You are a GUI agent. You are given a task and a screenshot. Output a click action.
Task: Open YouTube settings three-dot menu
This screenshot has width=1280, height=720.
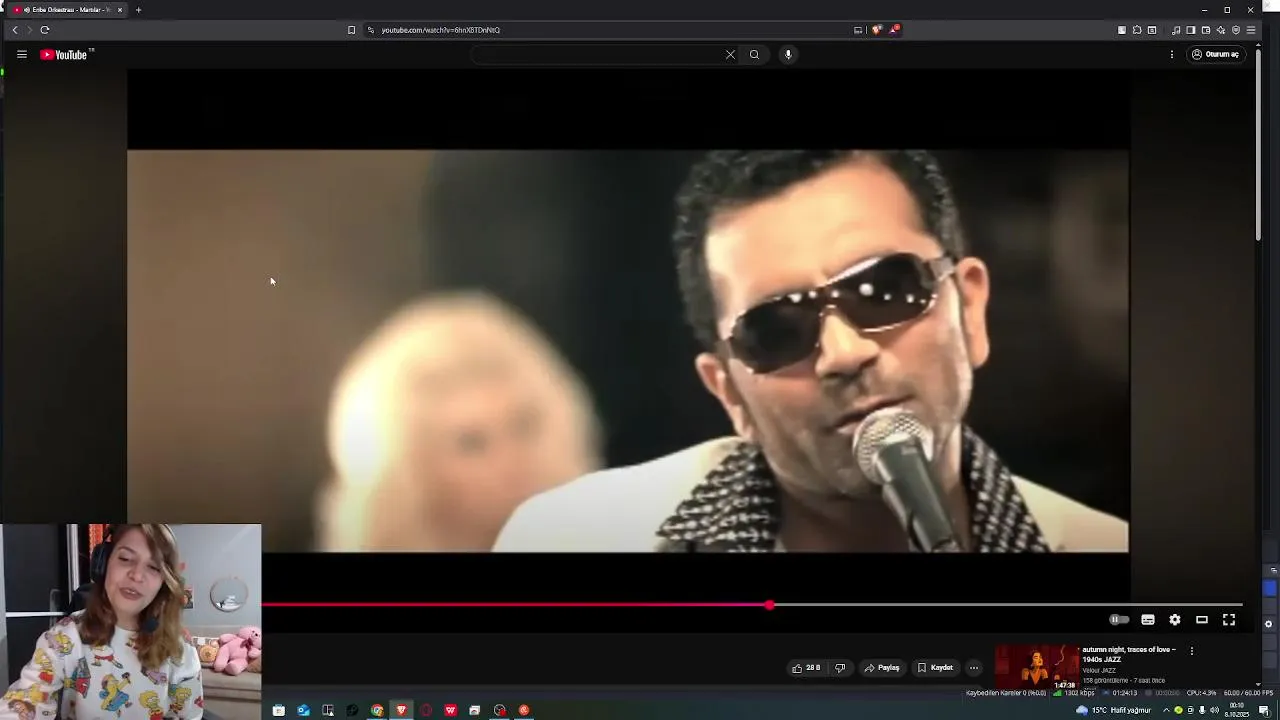click(1172, 54)
